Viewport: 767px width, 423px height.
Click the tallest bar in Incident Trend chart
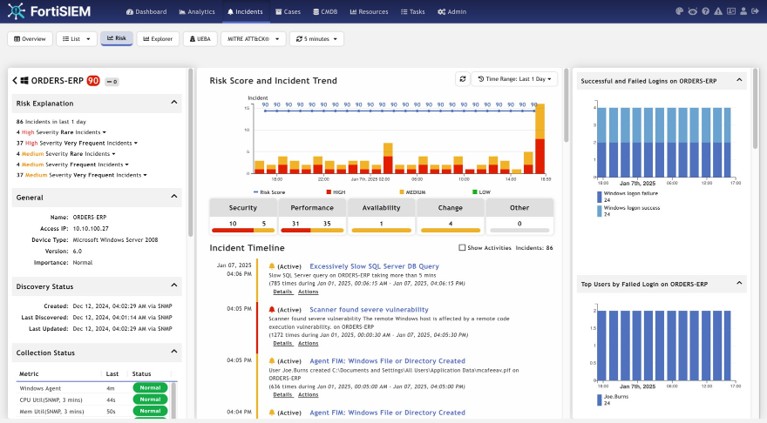541,140
